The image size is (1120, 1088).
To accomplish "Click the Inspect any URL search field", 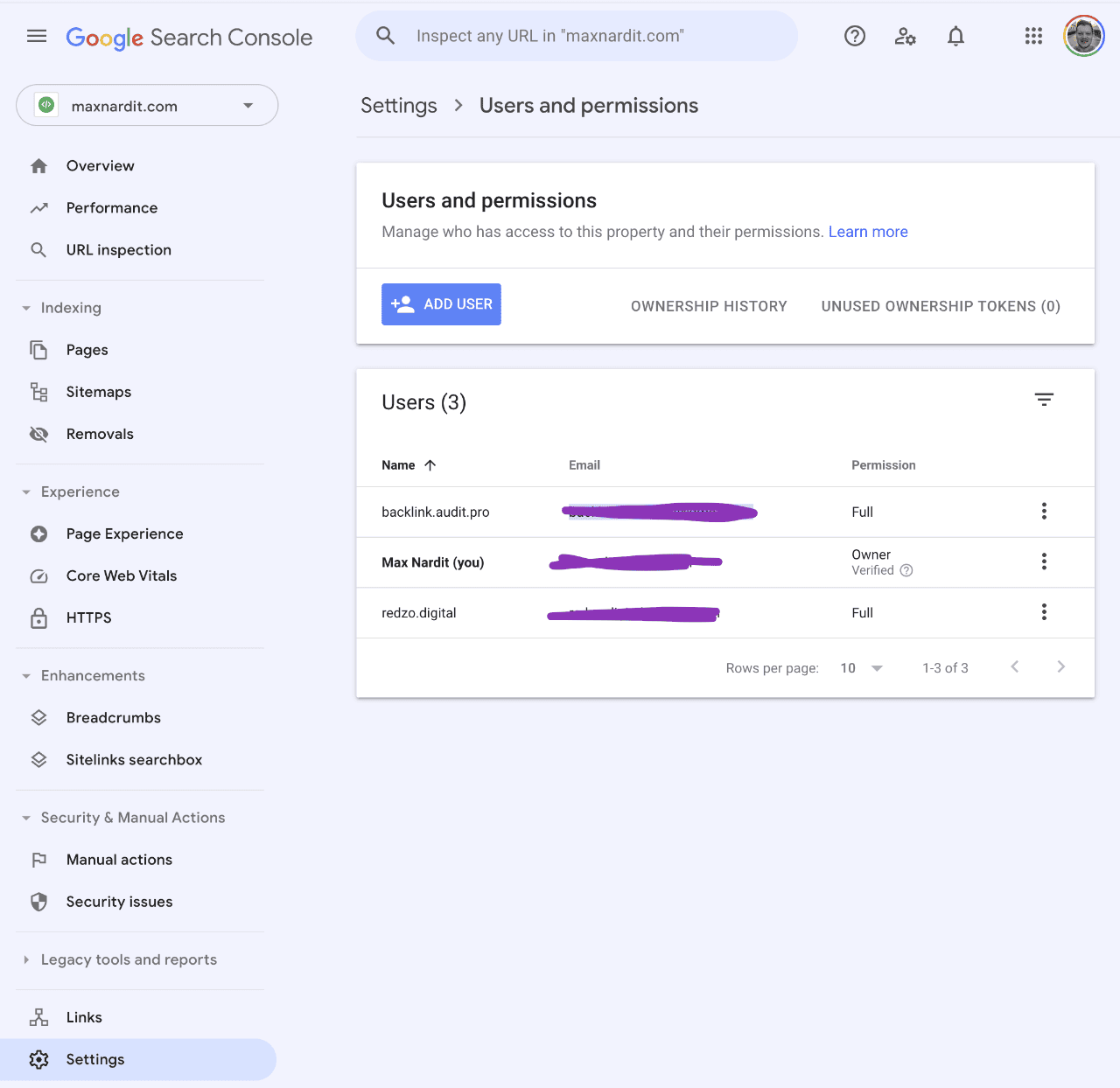I will tap(577, 36).
